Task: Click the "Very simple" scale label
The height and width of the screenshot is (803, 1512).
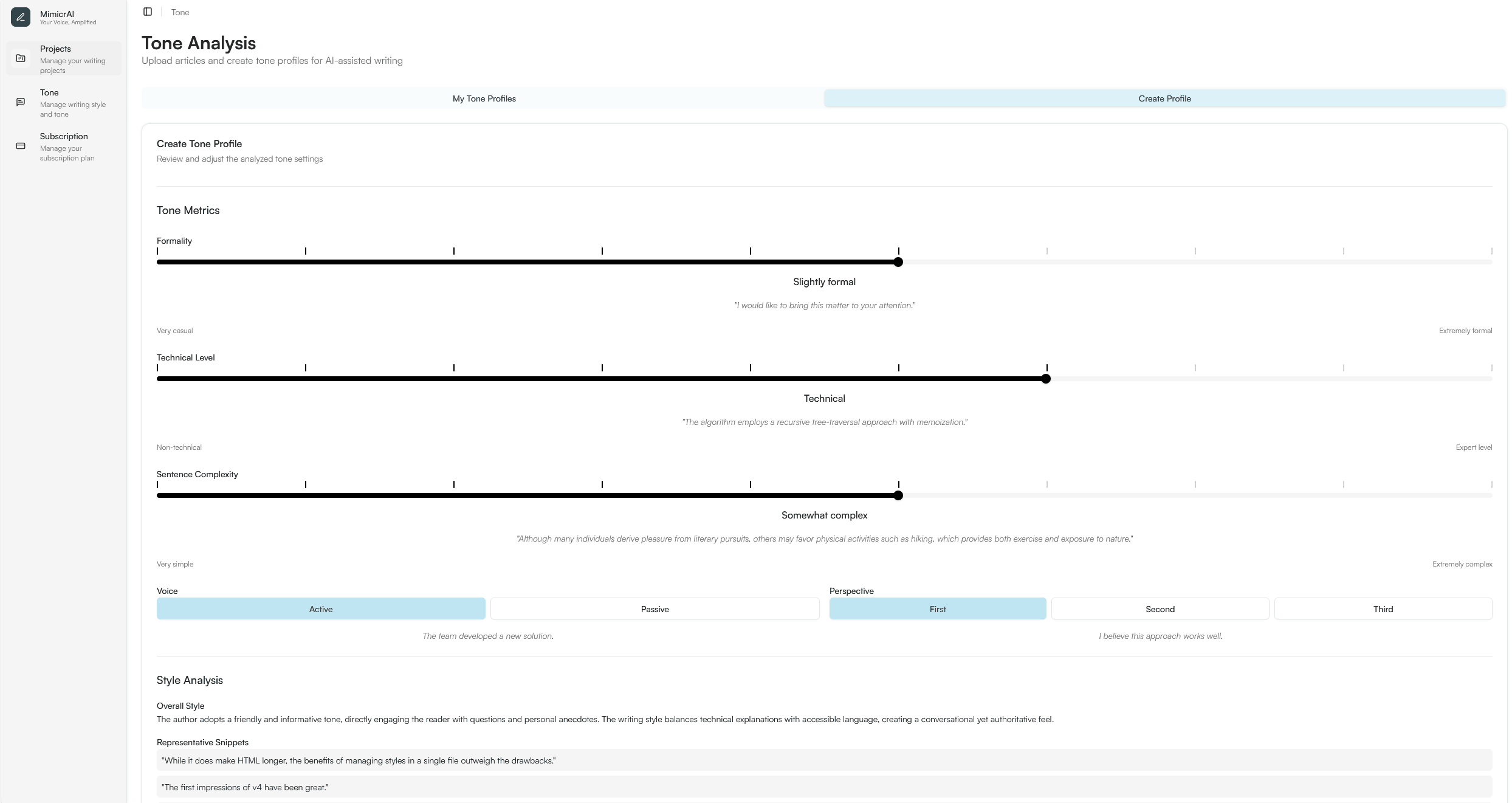Action: [175, 564]
